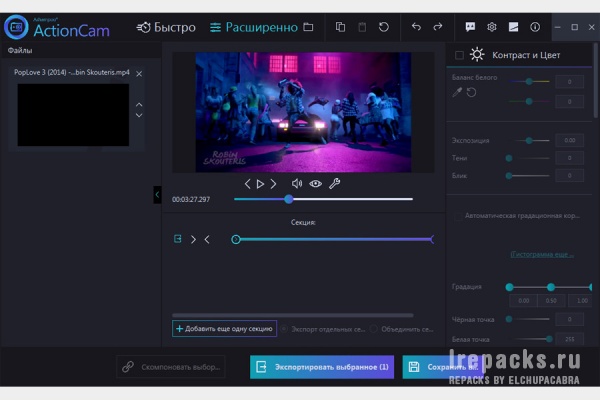The image size is (600, 400).
Task: Select Объединить секции radio option
Action: [x=373, y=329]
